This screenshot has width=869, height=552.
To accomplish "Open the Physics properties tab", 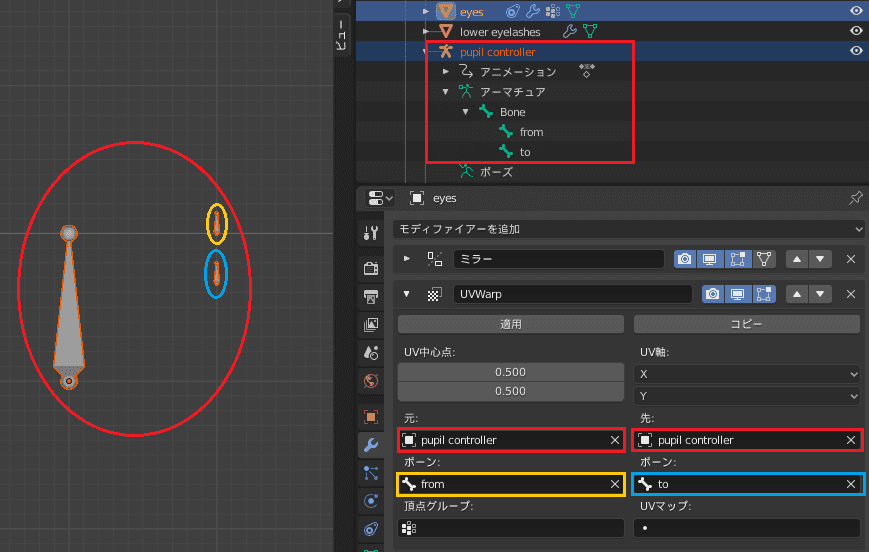I will pyautogui.click(x=371, y=501).
